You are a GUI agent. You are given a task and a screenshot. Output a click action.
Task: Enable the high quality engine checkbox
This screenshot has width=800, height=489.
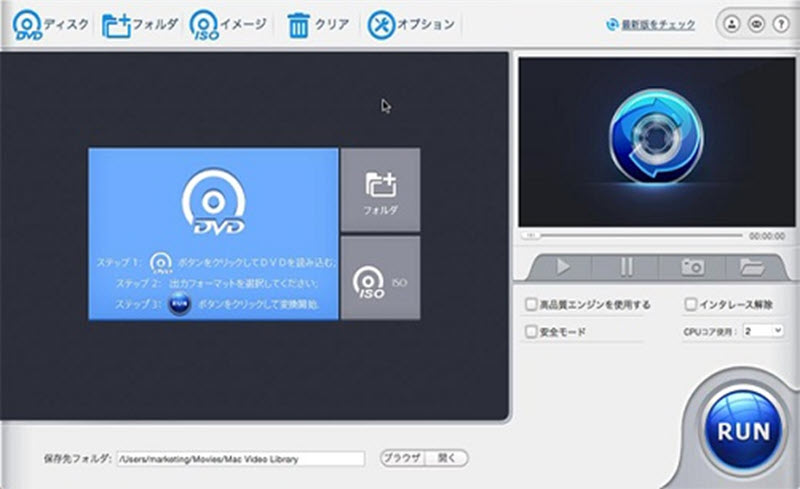[531, 304]
